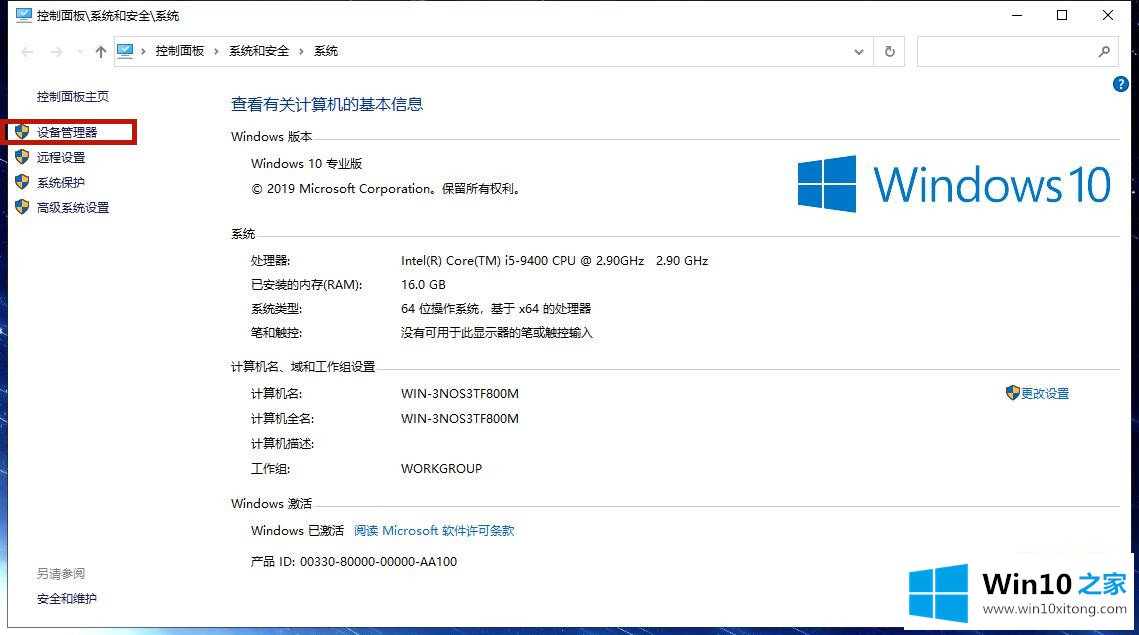
Task: Click the Windows 10 logo image
Action: pyautogui.click(x=954, y=184)
